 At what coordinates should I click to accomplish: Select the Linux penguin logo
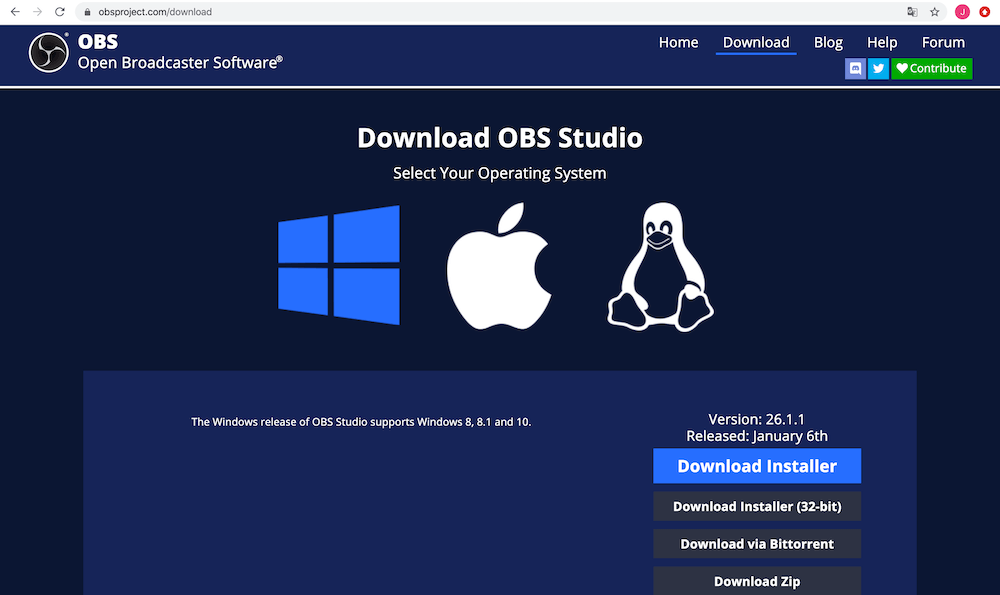click(660, 267)
